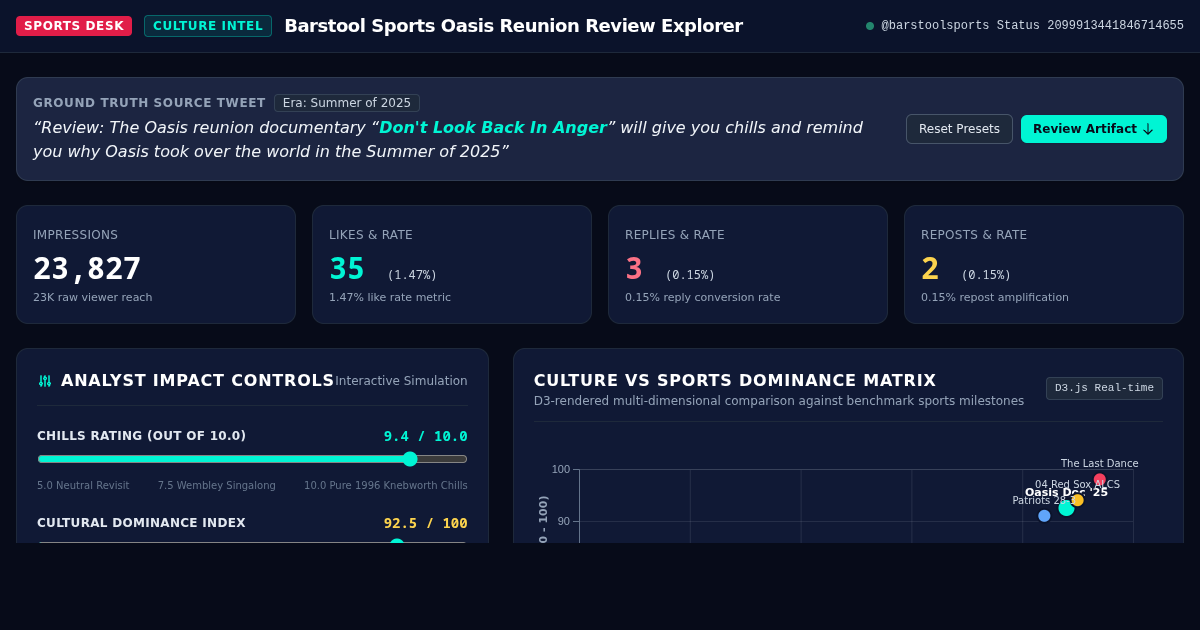This screenshot has width=1200, height=630.
Task: Click the Reset Presets button
Action: click(959, 129)
